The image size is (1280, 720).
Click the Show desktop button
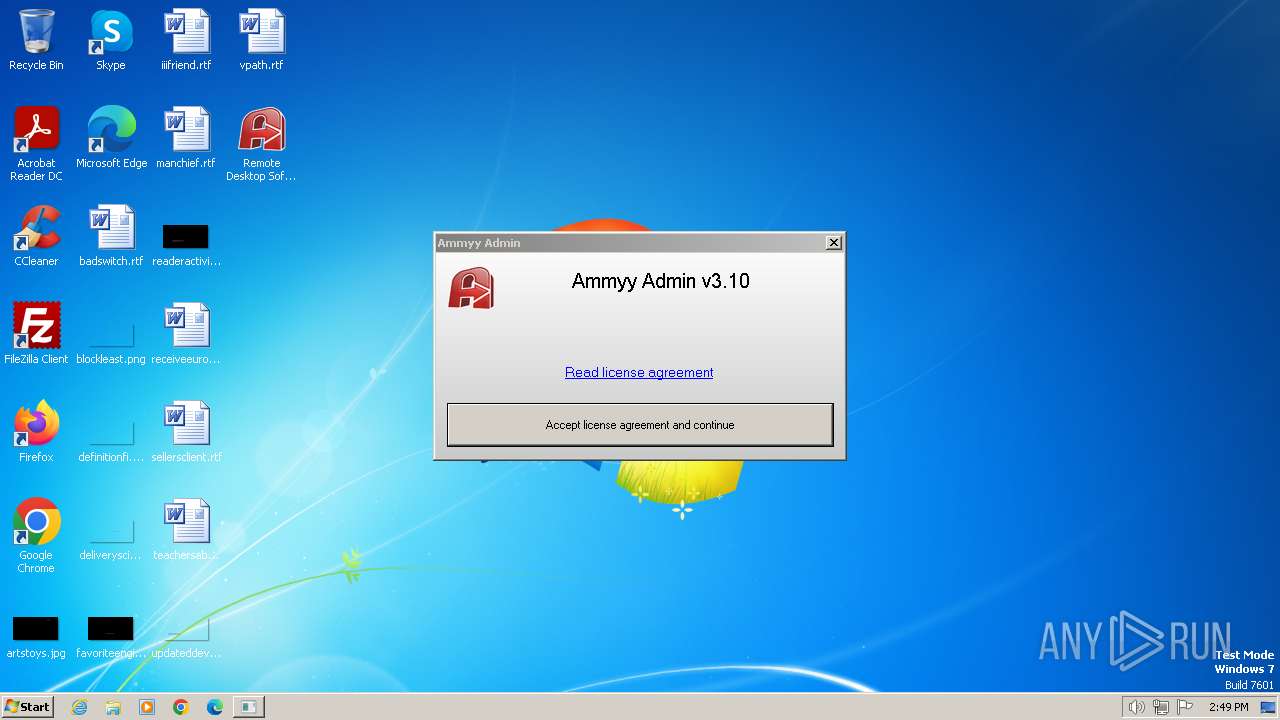tap(1268, 707)
